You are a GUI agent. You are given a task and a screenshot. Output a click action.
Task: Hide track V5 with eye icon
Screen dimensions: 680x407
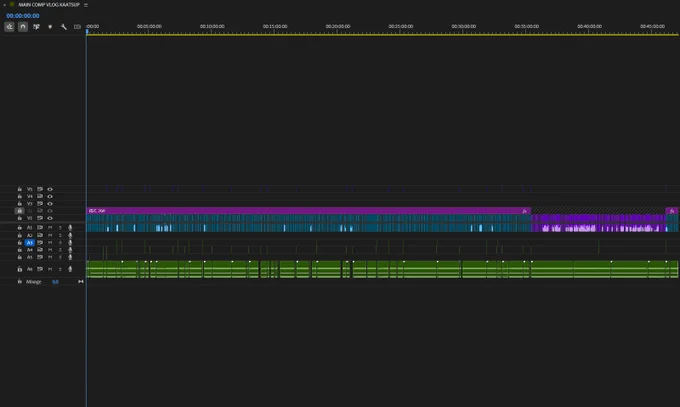[50, 189]
